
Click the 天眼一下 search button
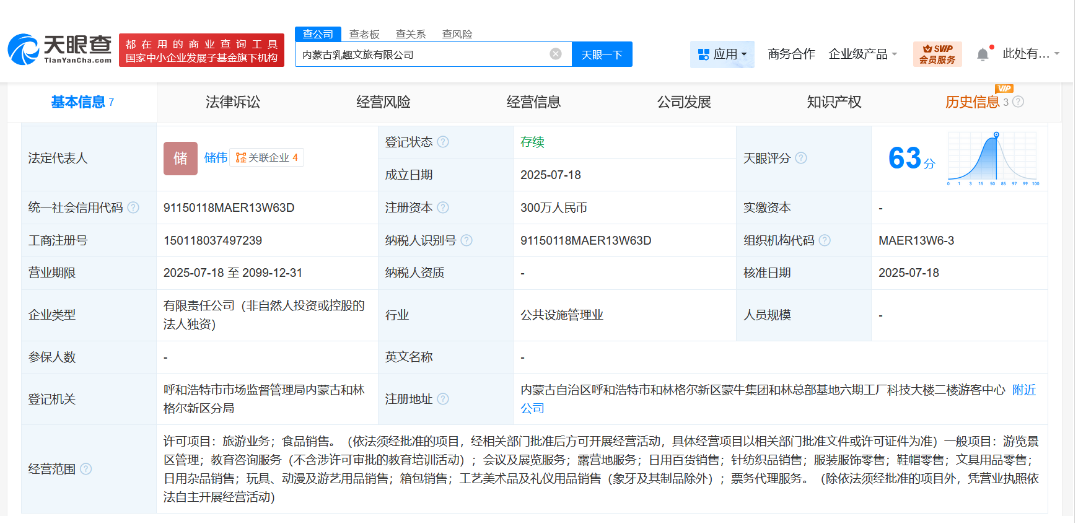coord(602,54)
